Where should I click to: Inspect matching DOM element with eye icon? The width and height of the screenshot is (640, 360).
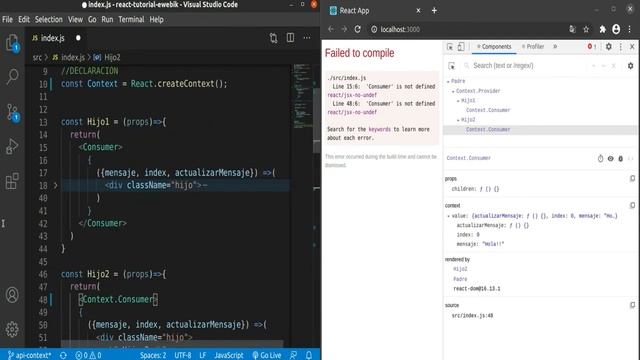tap(610, 158)
